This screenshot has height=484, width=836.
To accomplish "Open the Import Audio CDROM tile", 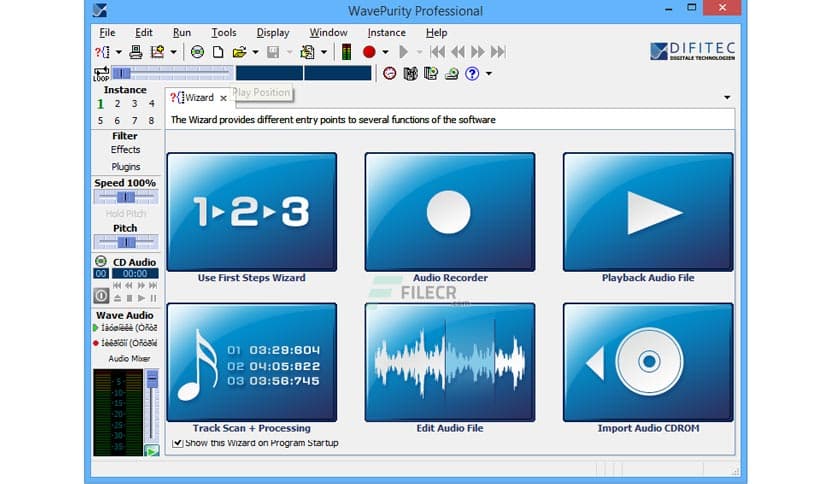I will click(x=648, y=362).
